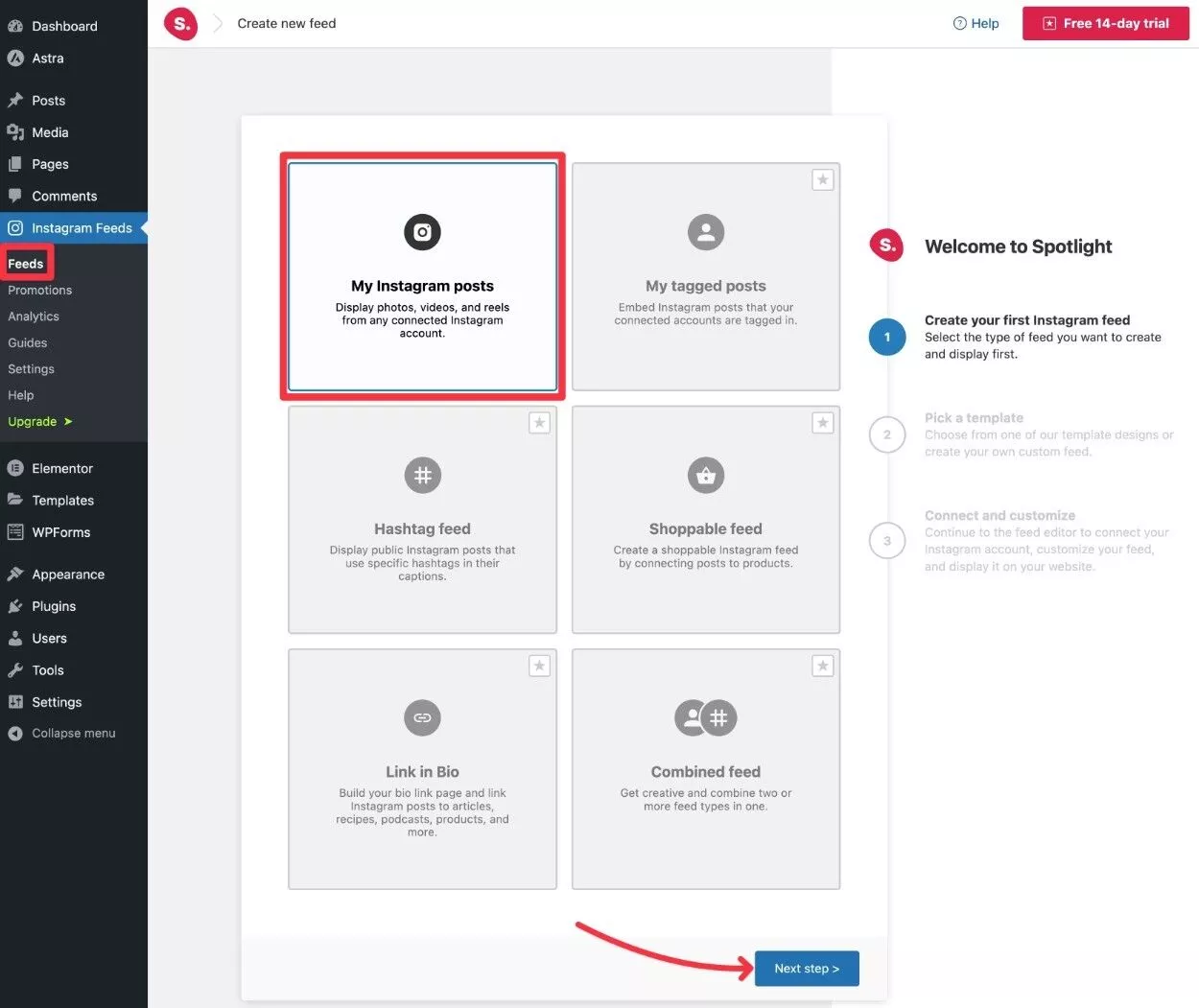Click the Plugins plug icon
This screenshot has width=1199, height=1008.
15,606
